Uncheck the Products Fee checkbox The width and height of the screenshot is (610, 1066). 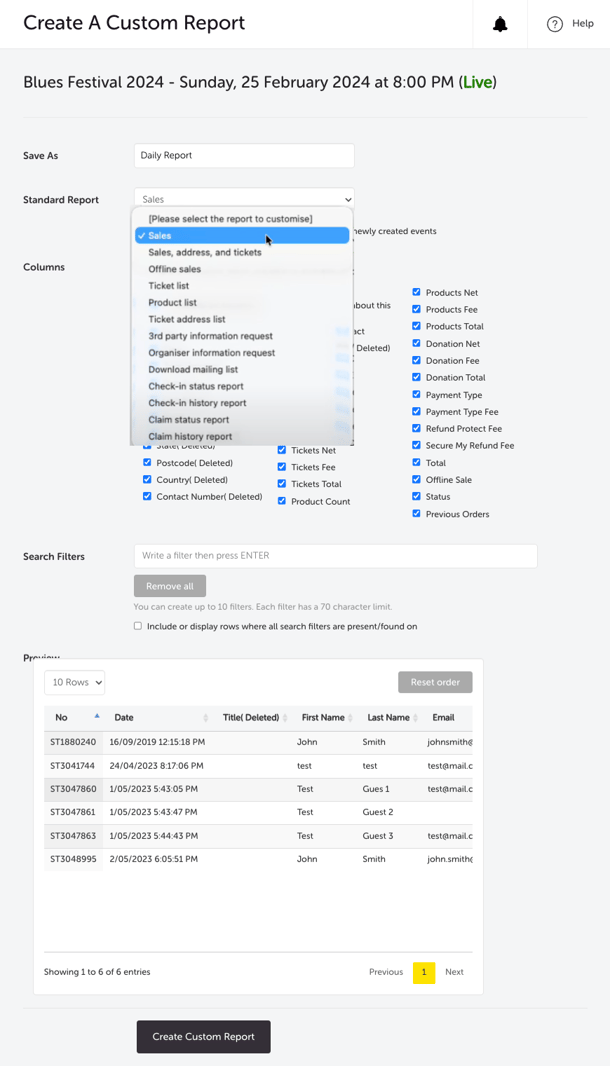(416, 309)
